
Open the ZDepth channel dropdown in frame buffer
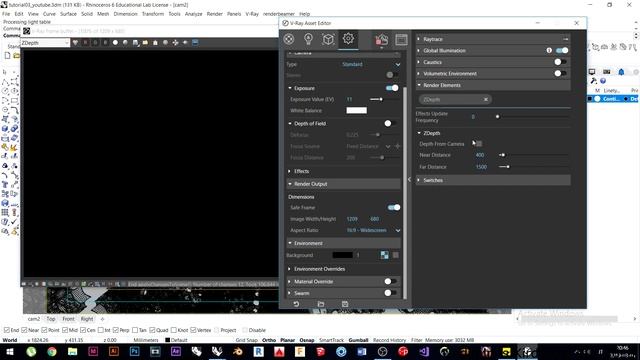(x=45, y=42)
